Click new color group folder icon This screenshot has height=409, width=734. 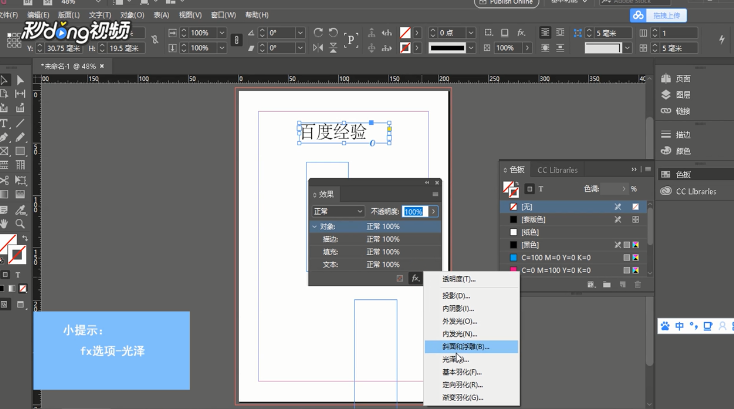(607, 284)
